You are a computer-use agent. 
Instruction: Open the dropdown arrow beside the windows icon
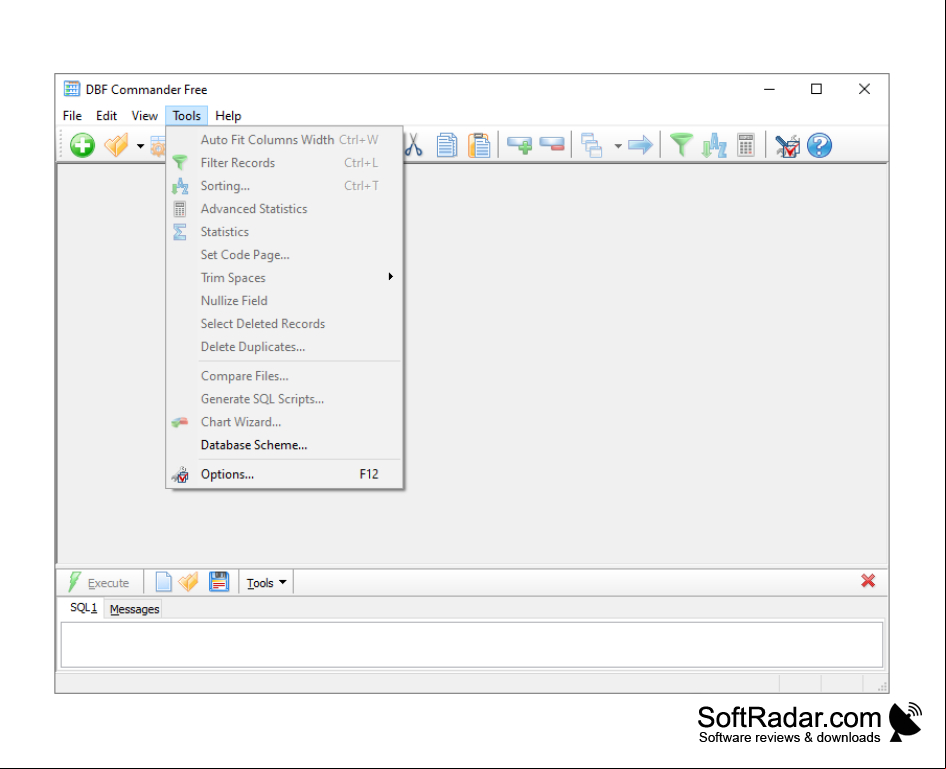click(618, 146)
